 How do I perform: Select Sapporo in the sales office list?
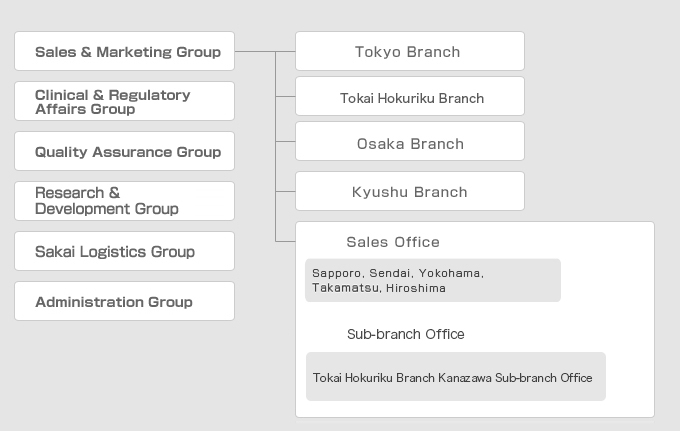(336, 273)
